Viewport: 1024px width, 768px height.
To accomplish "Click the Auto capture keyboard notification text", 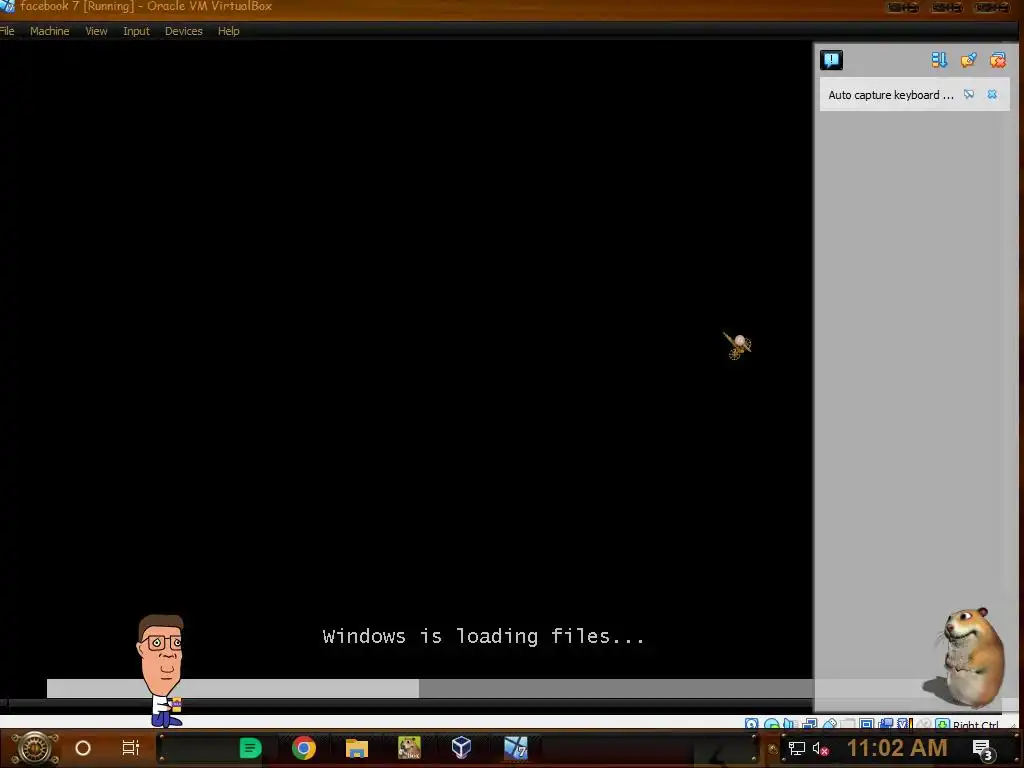I will [x=891, y=95].
